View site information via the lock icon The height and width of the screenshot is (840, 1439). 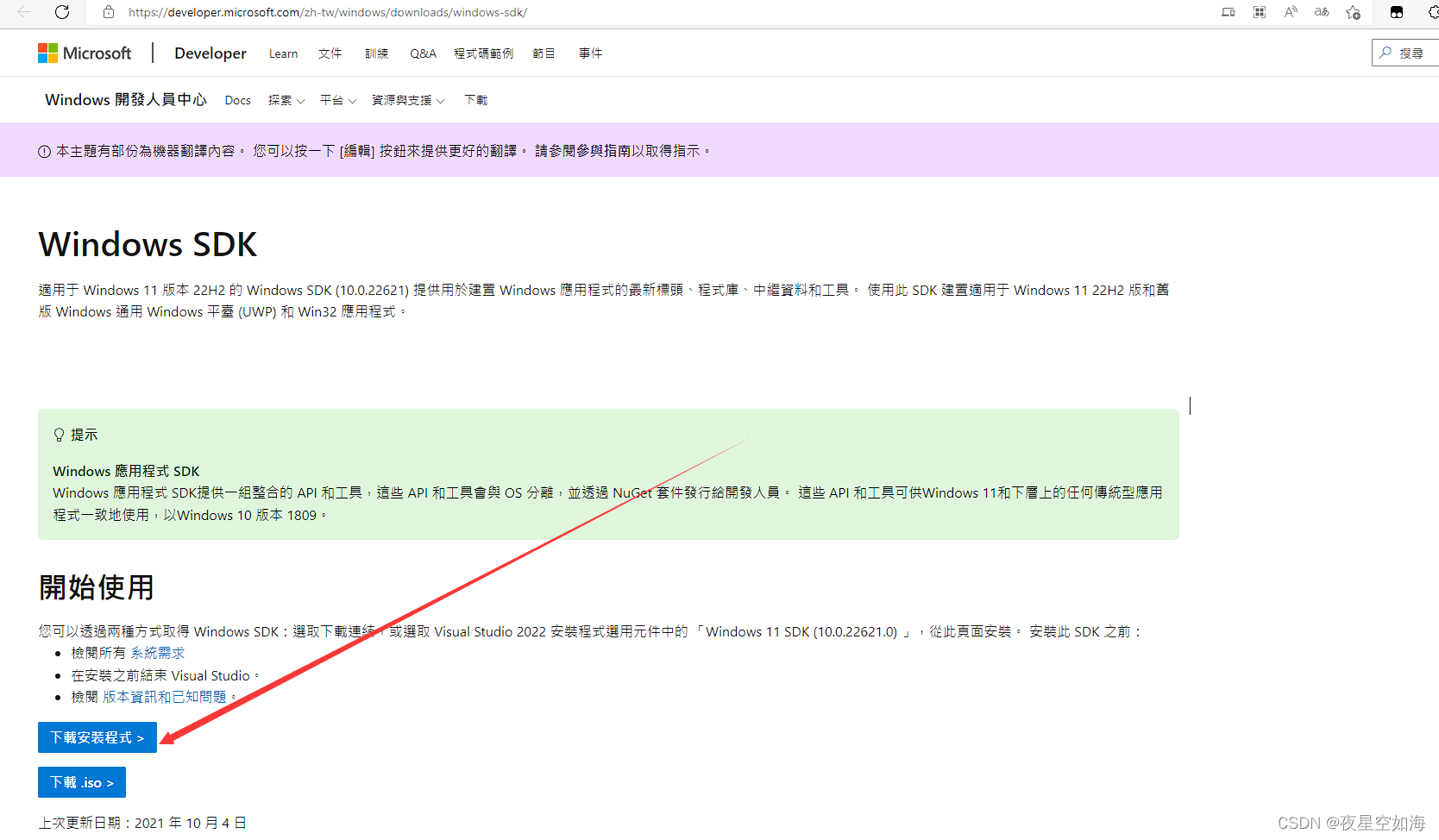coord(107,12)
